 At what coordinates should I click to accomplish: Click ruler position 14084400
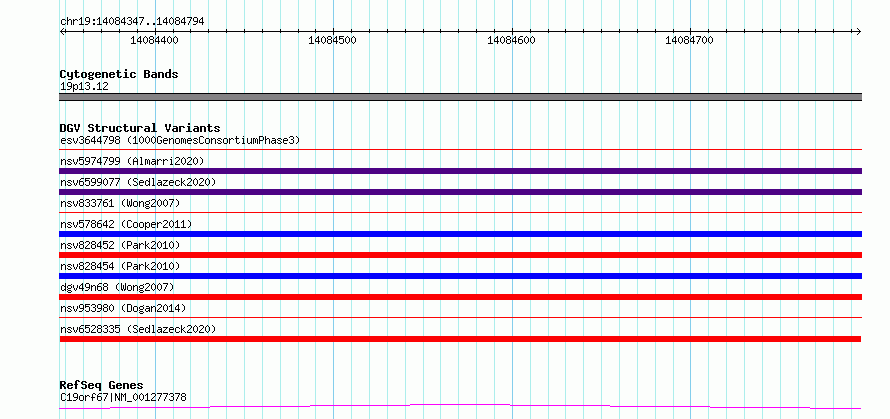pyautogui.click(x=154, y=40)
